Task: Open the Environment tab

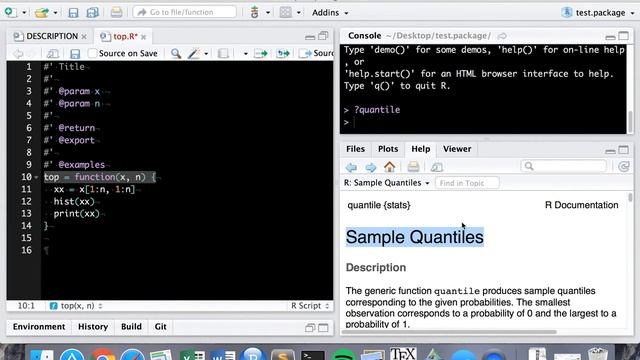Action: (39, 327)
